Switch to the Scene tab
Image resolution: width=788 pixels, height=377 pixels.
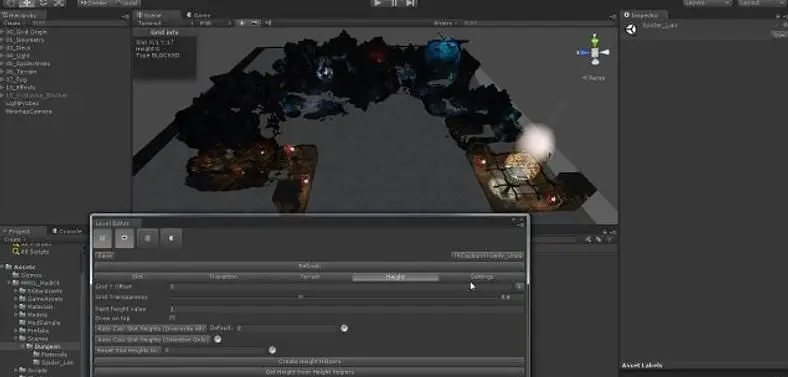tap(156, 15)
